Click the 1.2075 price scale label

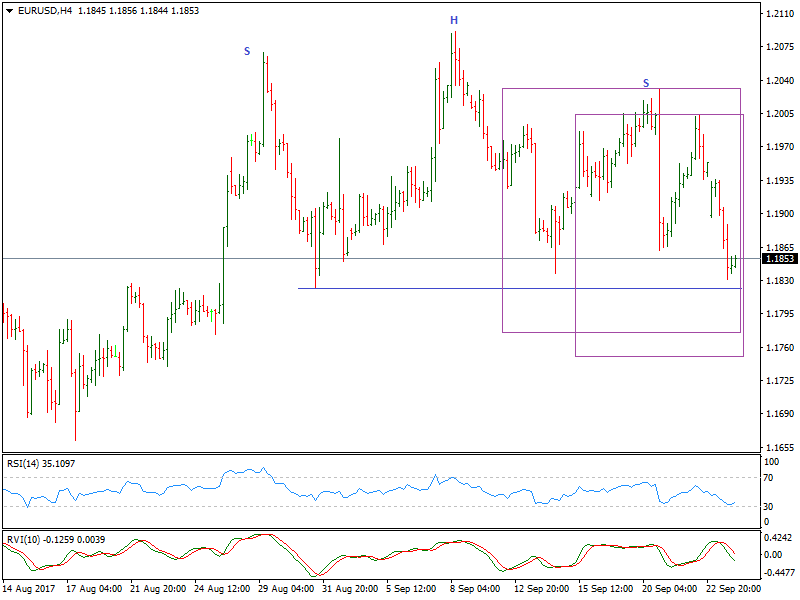tap(780, 47)
